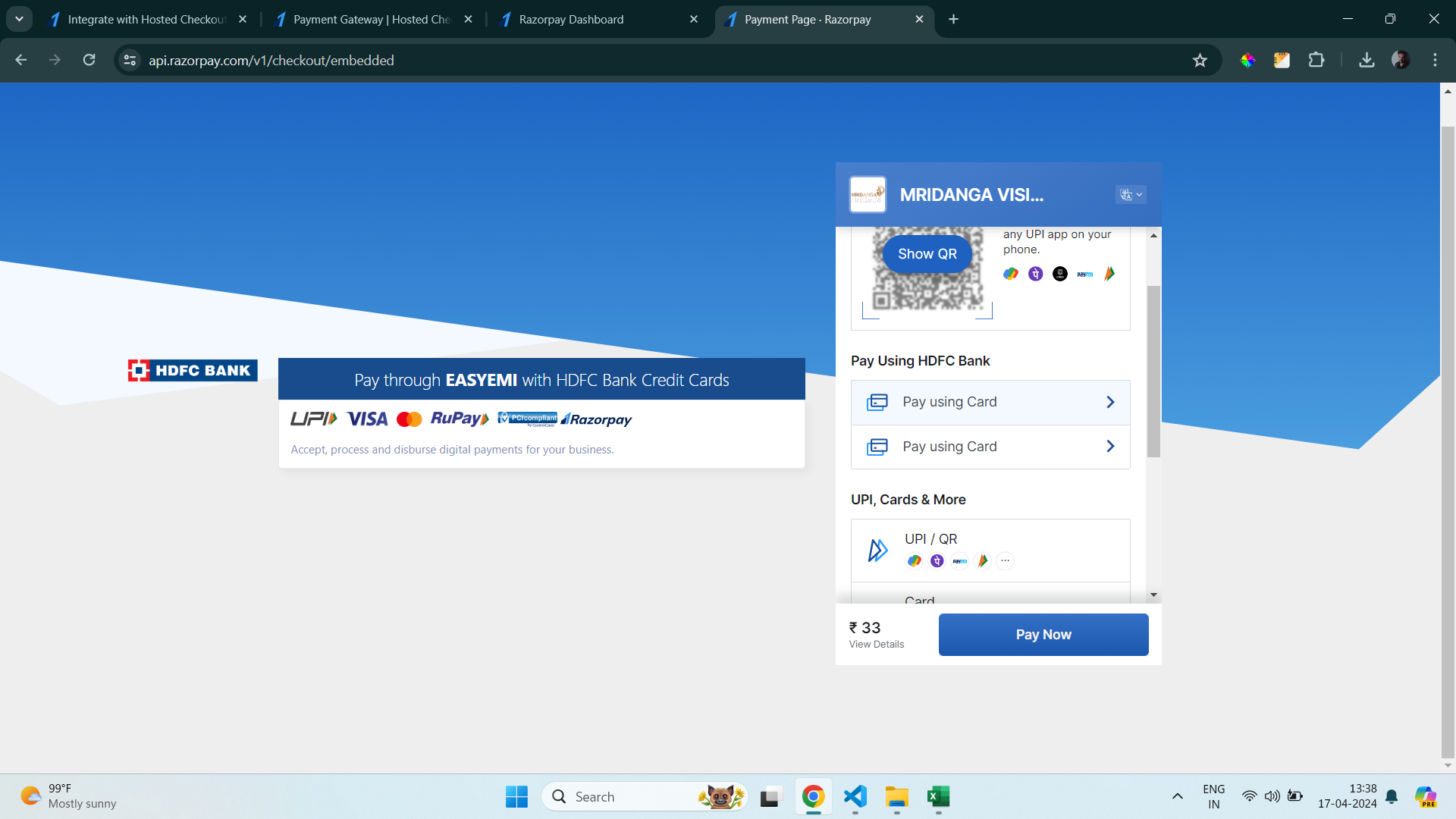This screenshot has width=1456, height=819.
Task: Switch to the Razorpay Dashboard tab
Action: coord(571,20)
